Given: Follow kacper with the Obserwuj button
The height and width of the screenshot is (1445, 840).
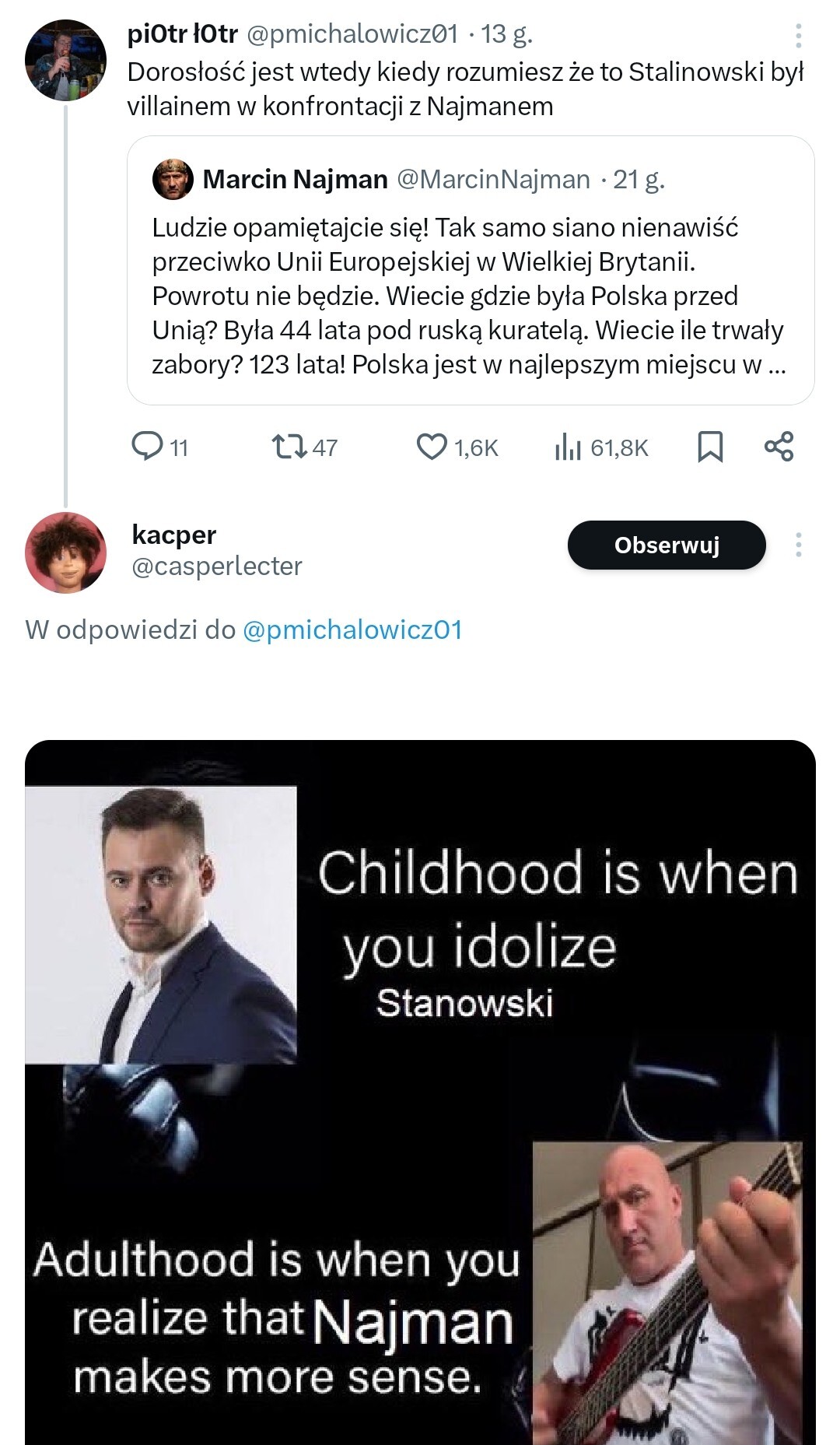Looking at the screenshot, I should [x=667, y=545].
